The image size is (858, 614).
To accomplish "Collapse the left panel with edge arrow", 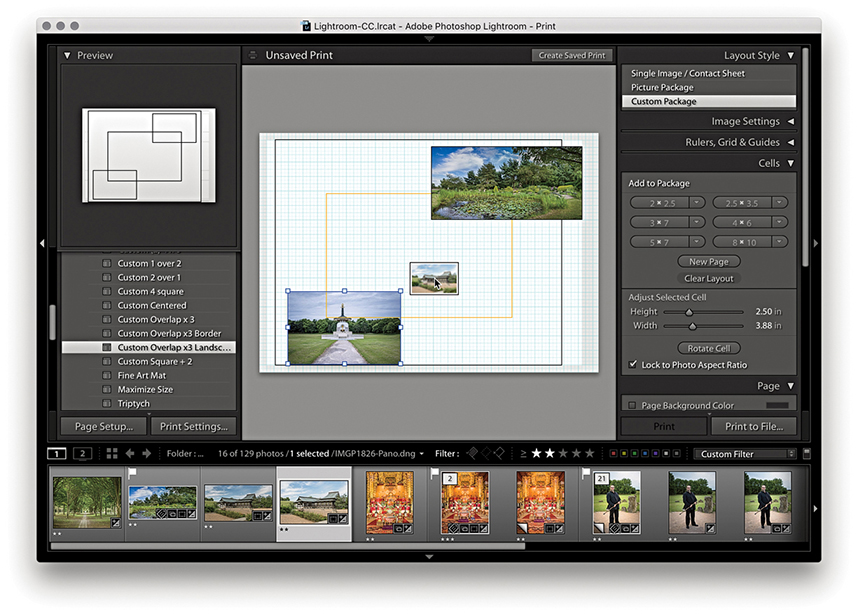I will click(x=42, y=243).
